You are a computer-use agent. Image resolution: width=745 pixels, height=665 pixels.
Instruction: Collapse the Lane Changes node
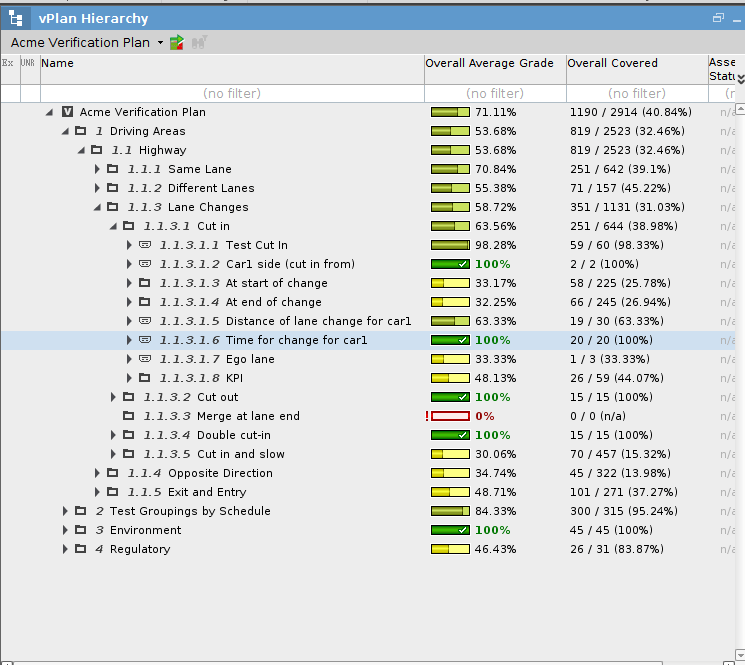click(98, 207)
